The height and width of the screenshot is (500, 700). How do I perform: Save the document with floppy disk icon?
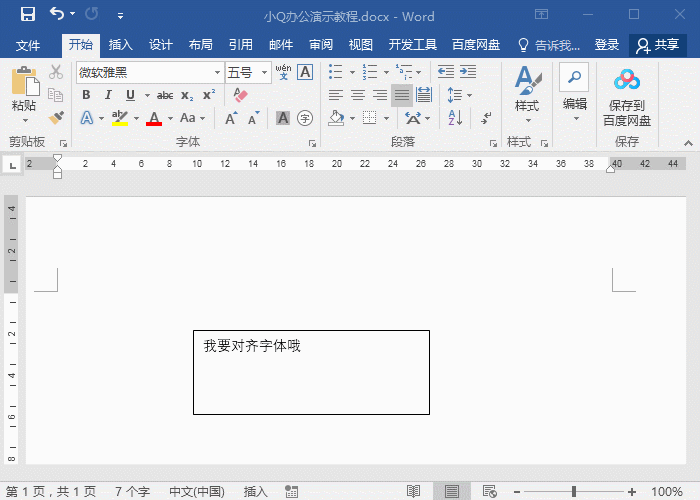(28, 14)
